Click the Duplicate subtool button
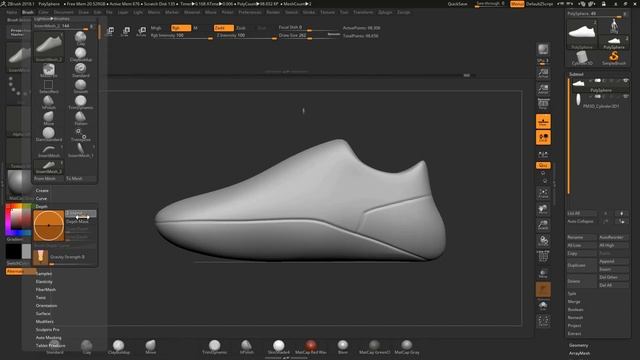Viewport: 640px width, 360px height. pyautogui.click(x=581, y=265)
